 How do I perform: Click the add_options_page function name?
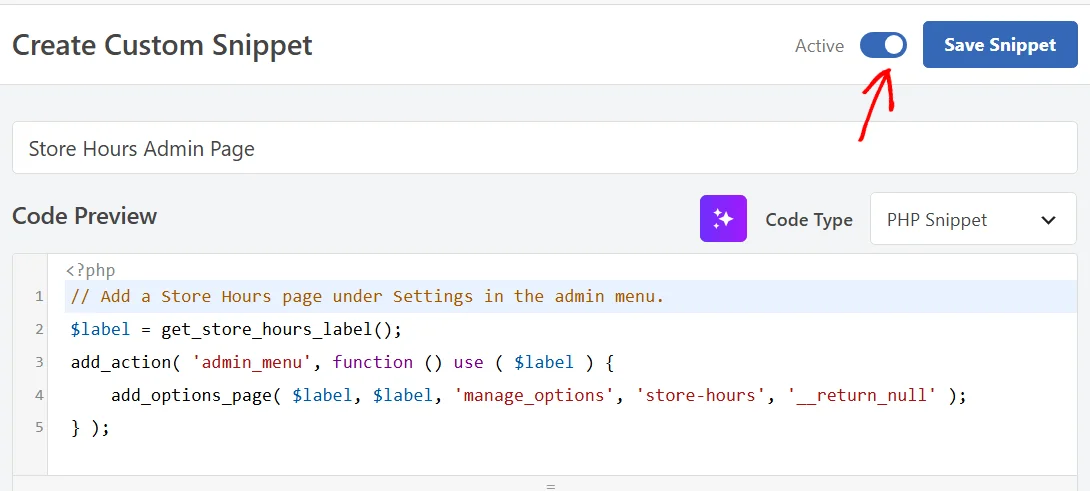191,396
